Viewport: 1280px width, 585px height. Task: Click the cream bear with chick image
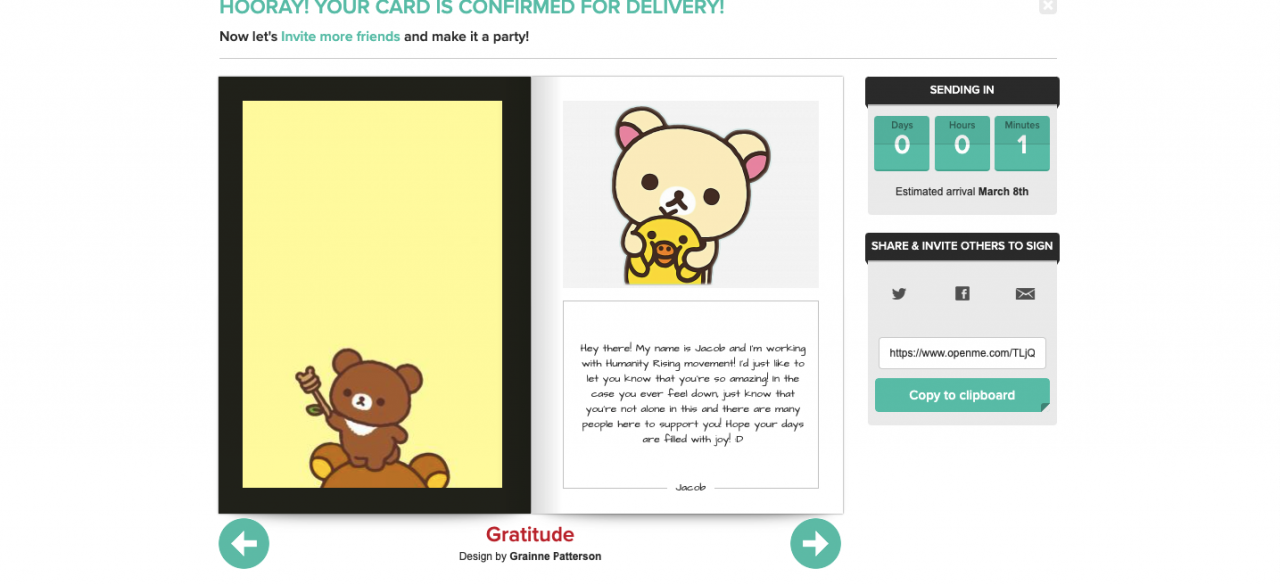[x=690, y=194]
